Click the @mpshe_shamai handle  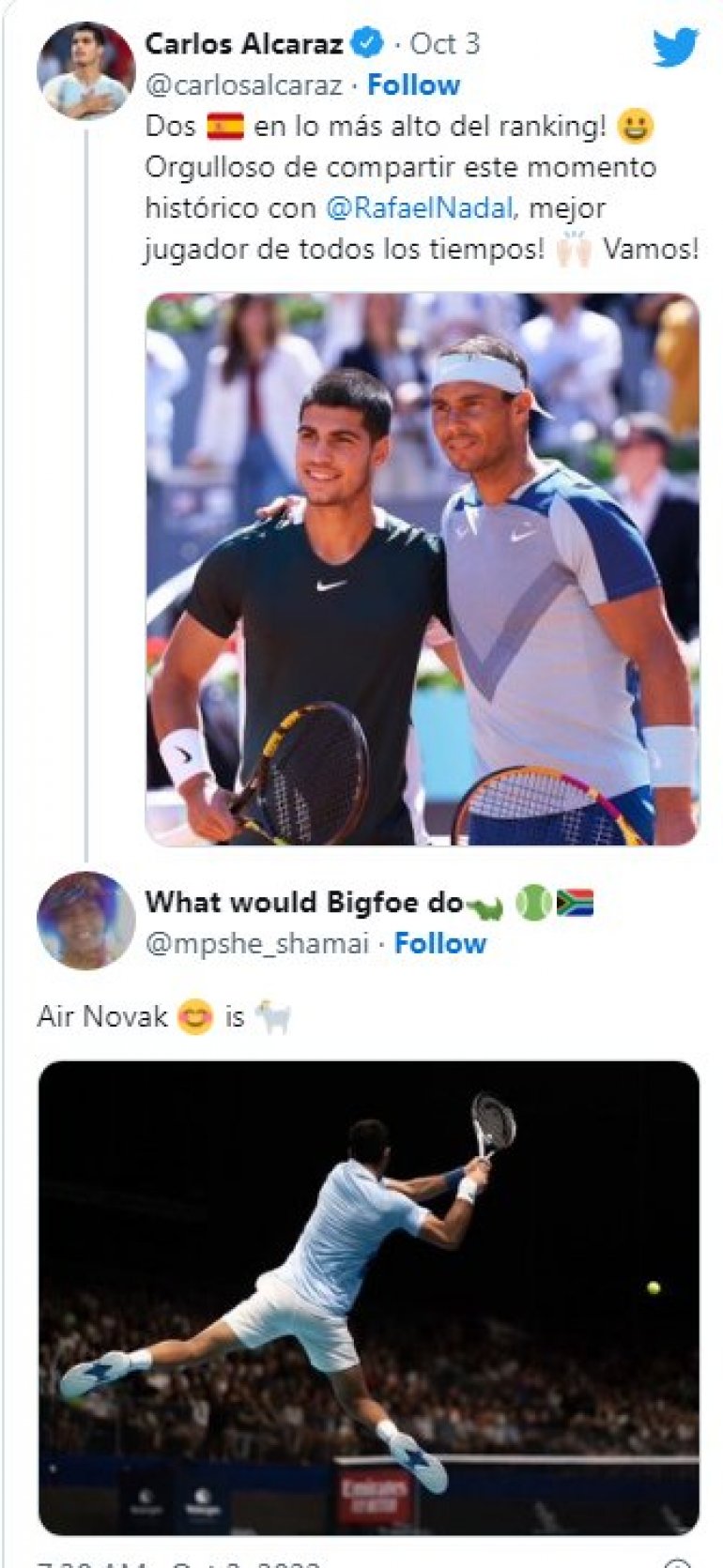257,943
